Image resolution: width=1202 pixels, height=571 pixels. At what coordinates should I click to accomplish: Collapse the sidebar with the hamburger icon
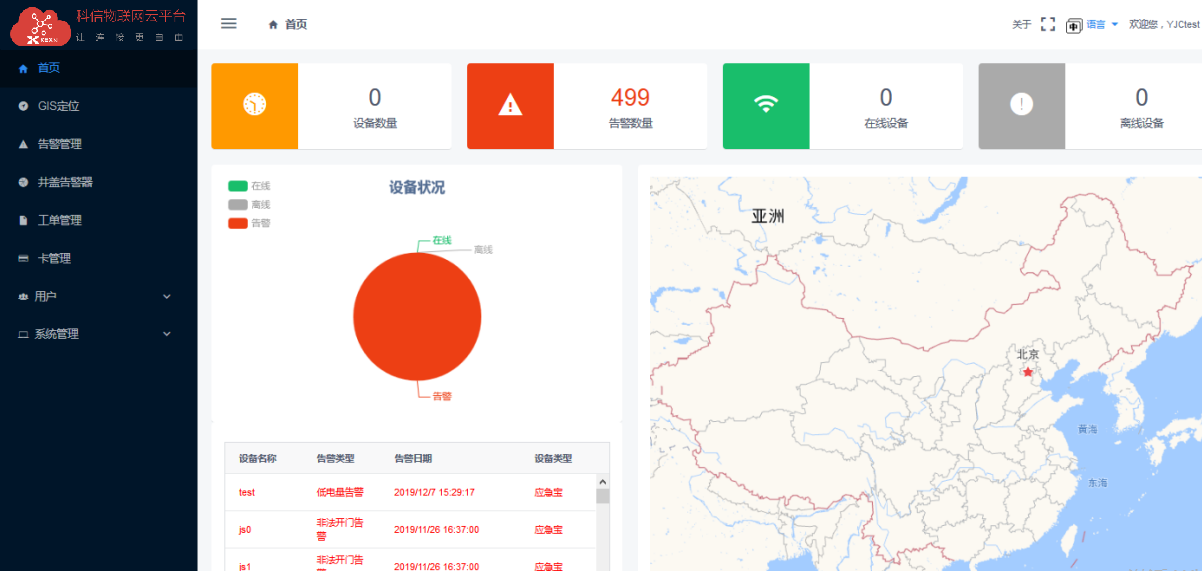pos(229,24)
